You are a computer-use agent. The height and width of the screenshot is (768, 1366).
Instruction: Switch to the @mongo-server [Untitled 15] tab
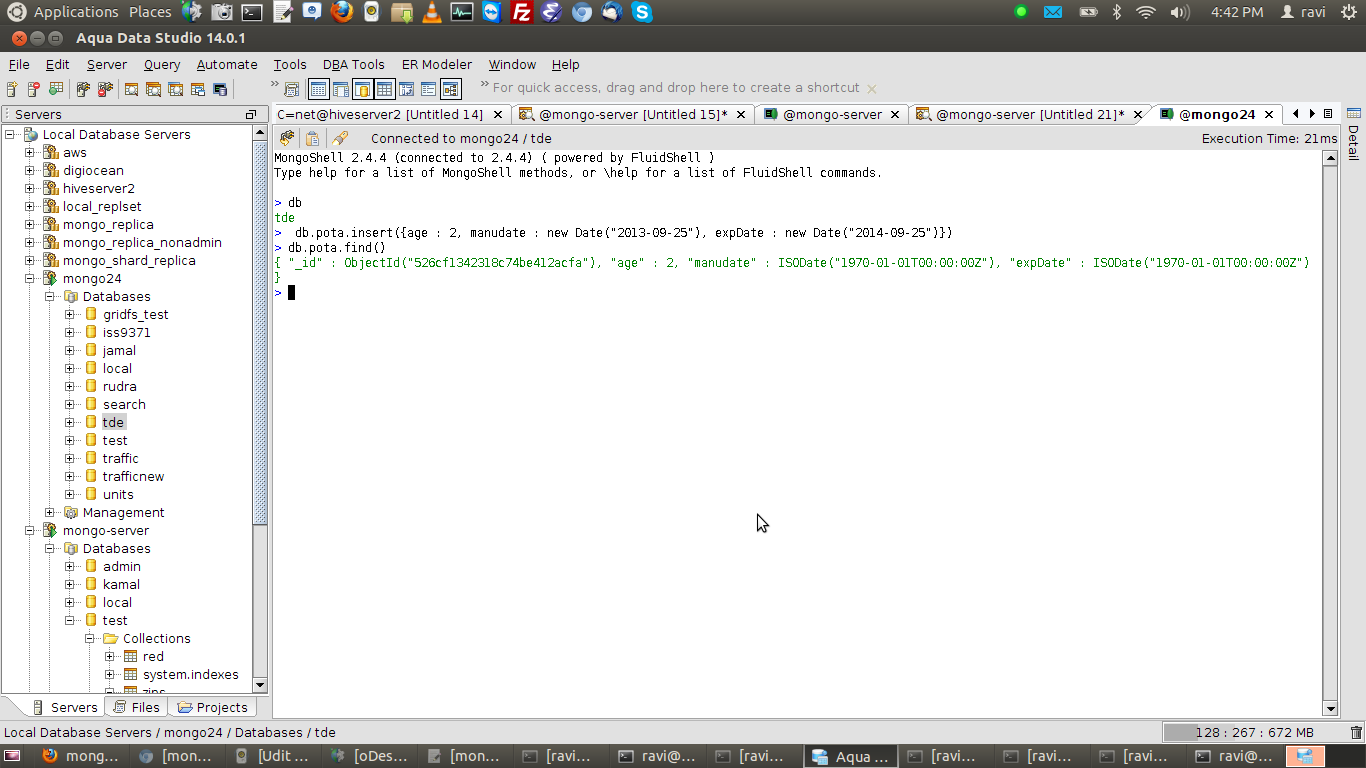[x=633, y=115]
